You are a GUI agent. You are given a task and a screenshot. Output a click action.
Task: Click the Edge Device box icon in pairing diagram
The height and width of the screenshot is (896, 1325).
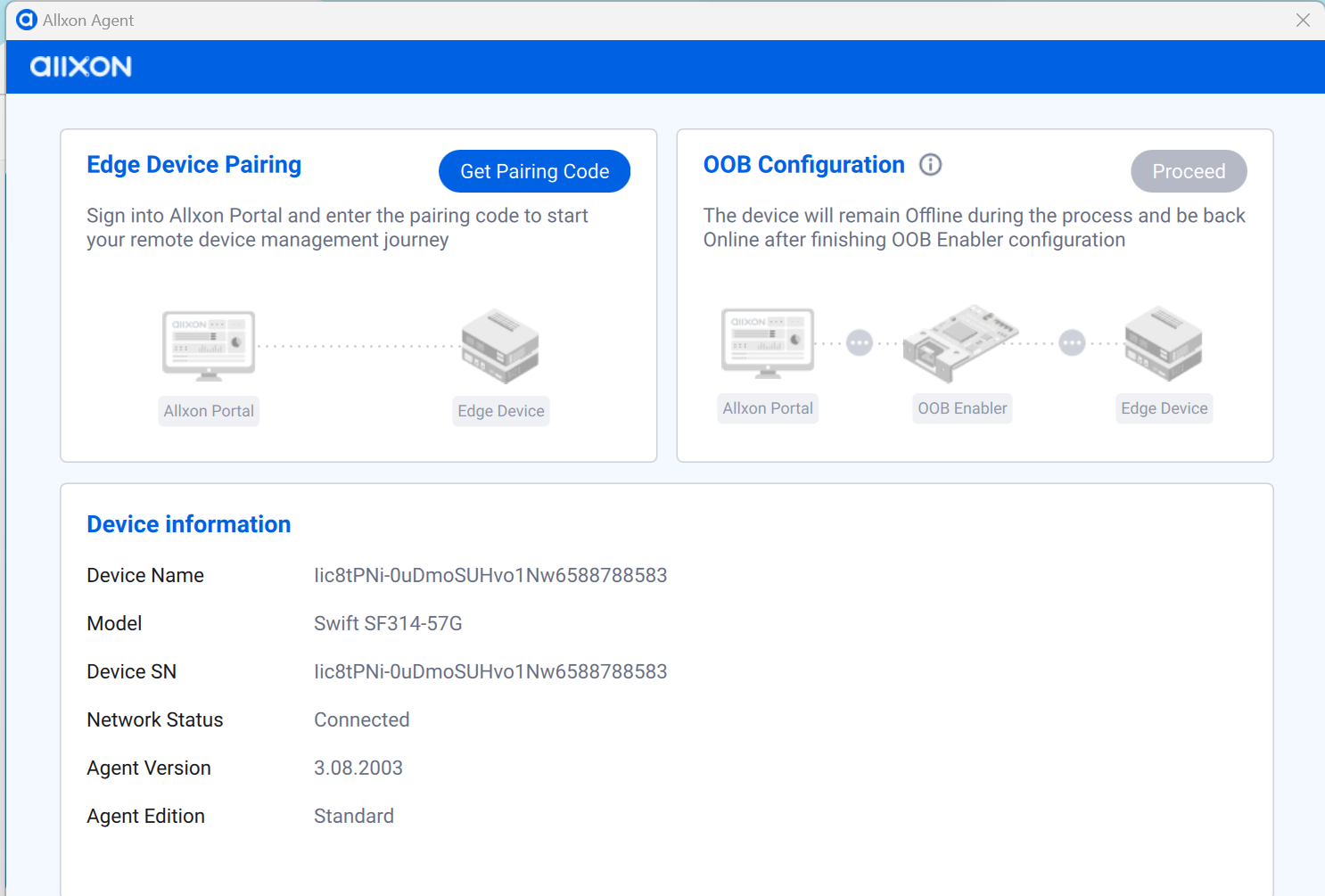coord(500,346)
